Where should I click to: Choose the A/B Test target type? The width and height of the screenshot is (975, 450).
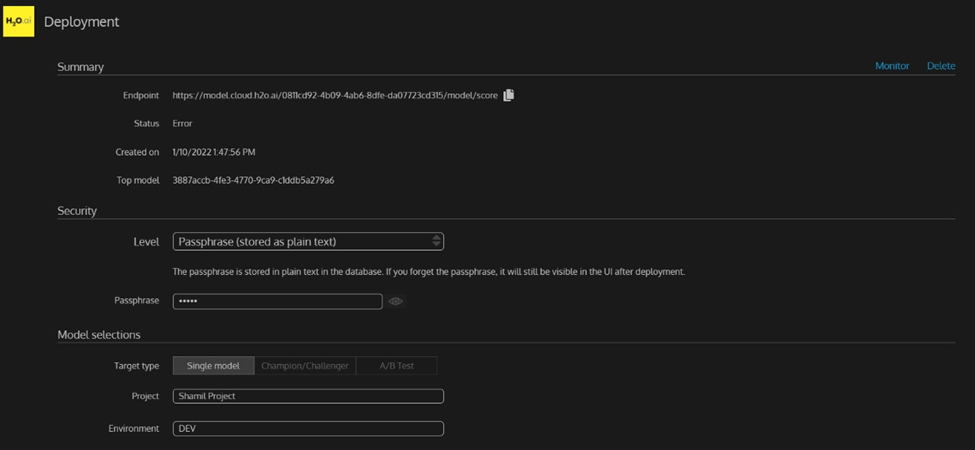click(396, 366)
